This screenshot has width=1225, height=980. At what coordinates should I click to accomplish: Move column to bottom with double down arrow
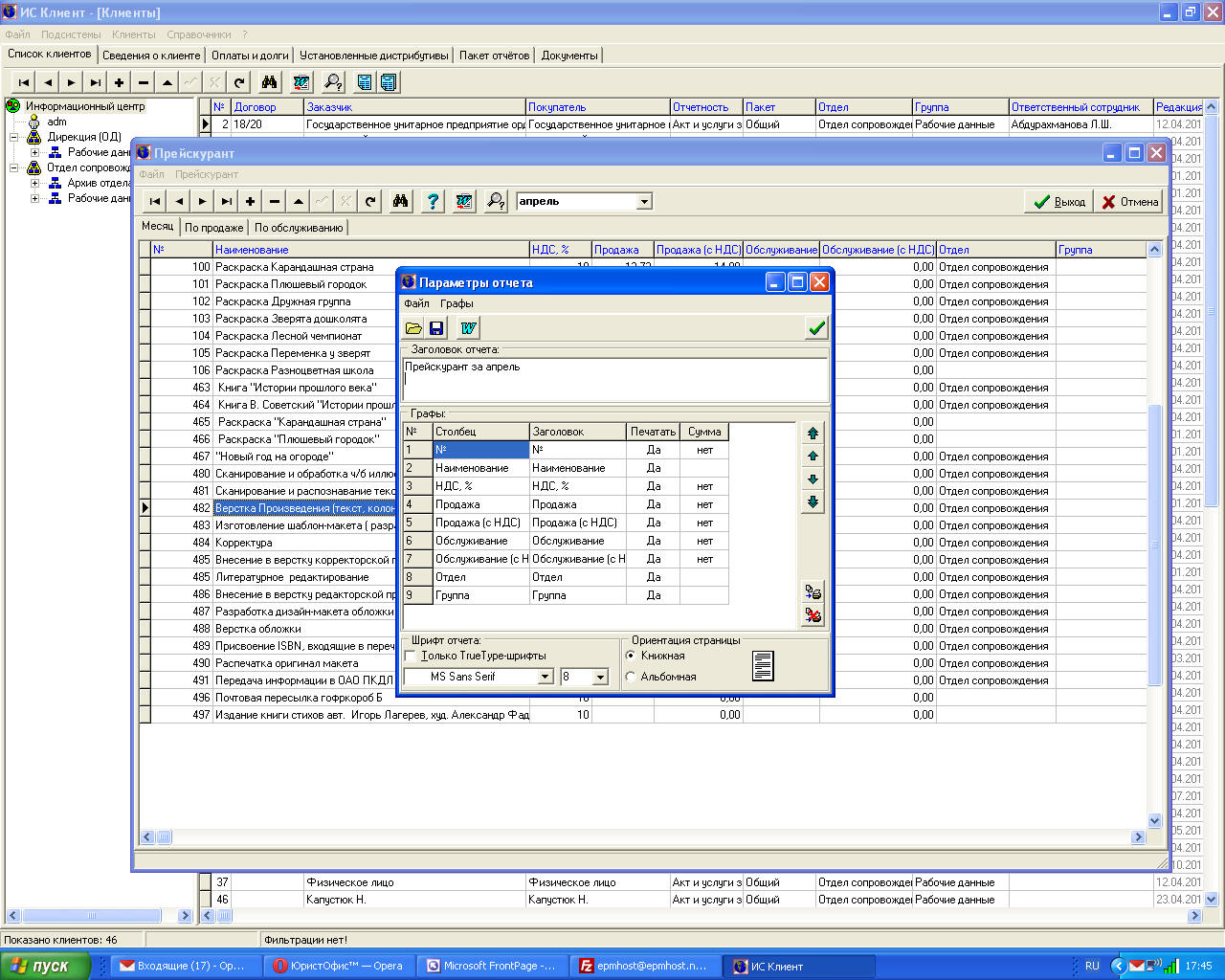click(x=813, y=501)
